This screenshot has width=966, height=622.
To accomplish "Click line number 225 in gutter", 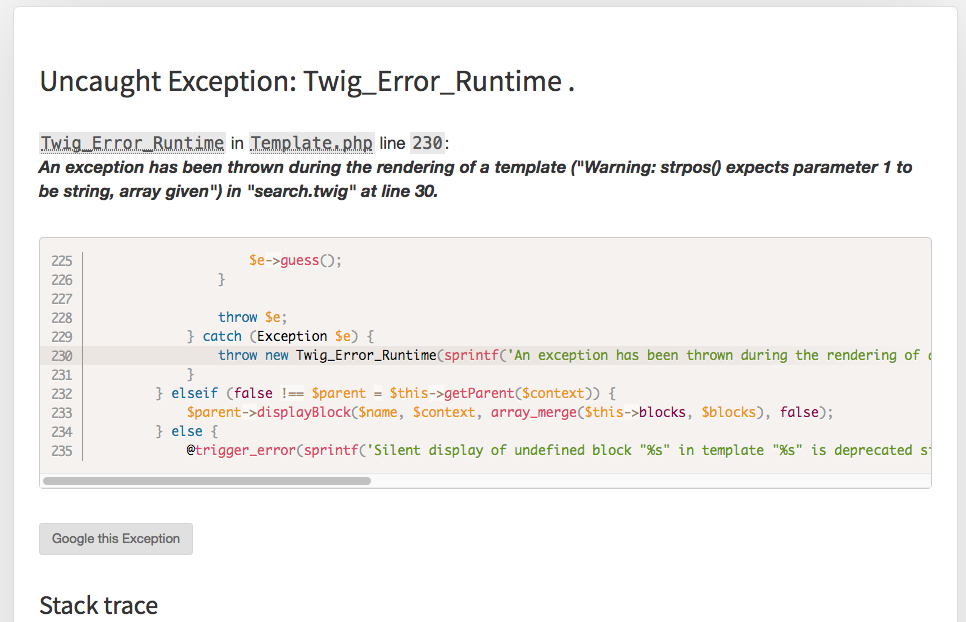I will tap(62, 261).
